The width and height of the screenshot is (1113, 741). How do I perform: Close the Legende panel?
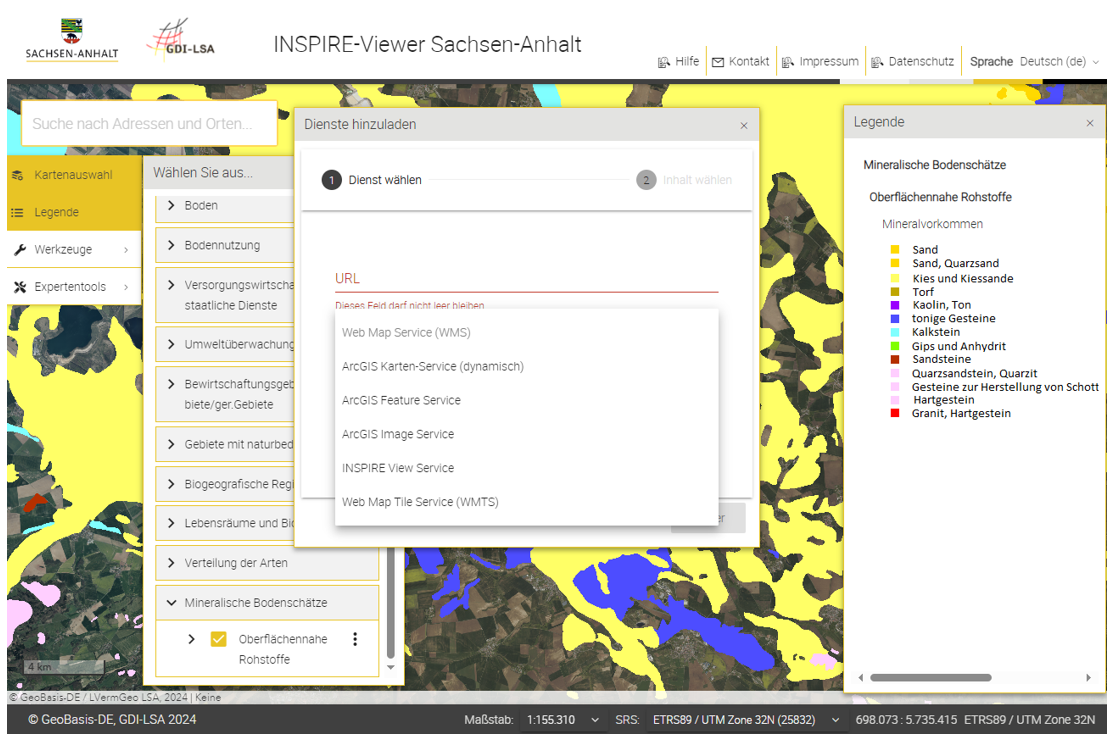pos(1089,123)
